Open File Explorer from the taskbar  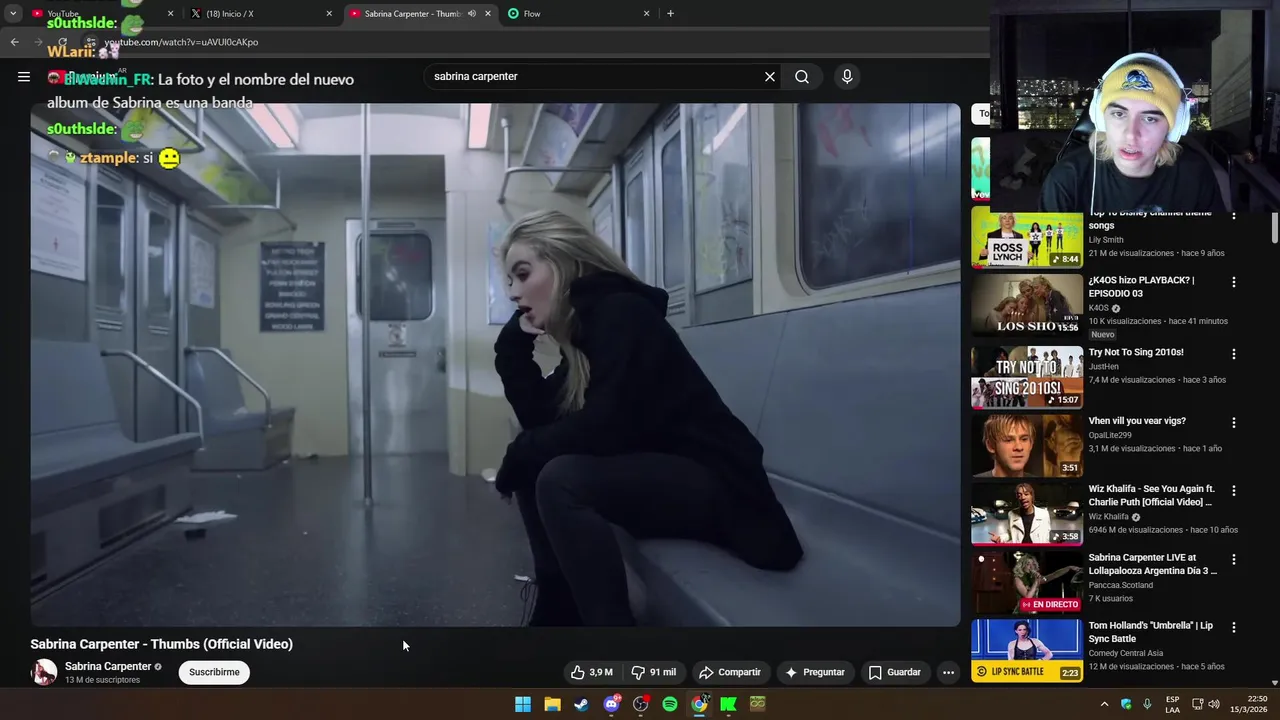[552, 704]
